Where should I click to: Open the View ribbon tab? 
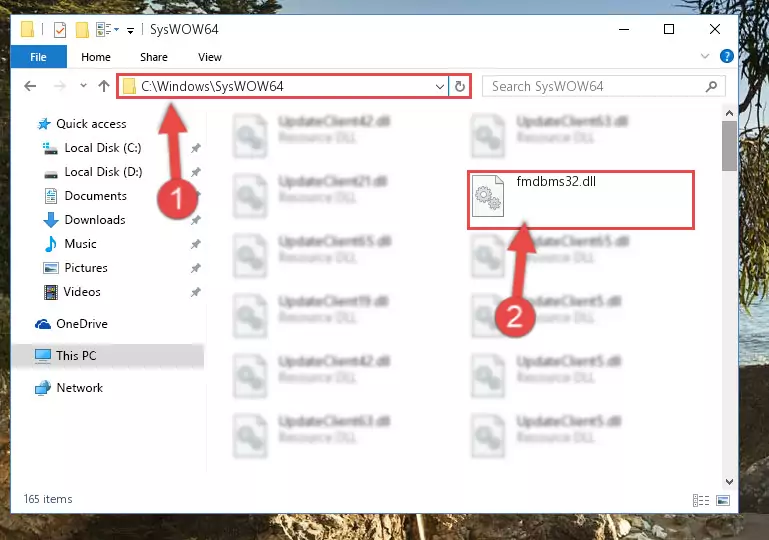[x=209, y=57]
